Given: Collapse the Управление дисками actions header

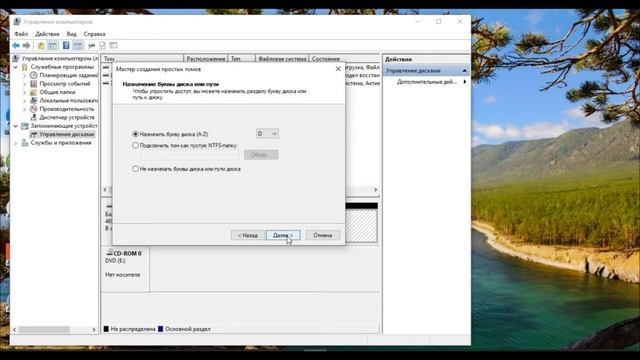Looking at the screenshot, I should tap(464, 71).
